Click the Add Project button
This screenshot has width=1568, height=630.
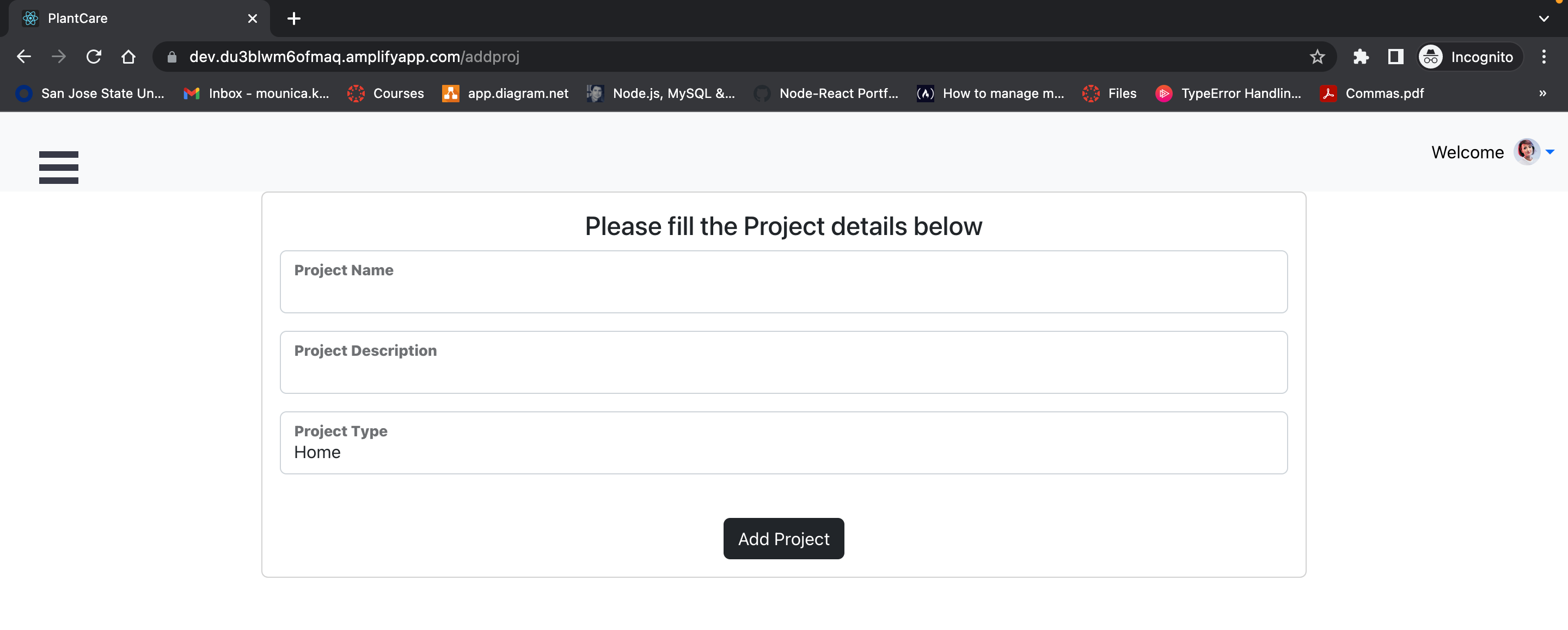783,539
